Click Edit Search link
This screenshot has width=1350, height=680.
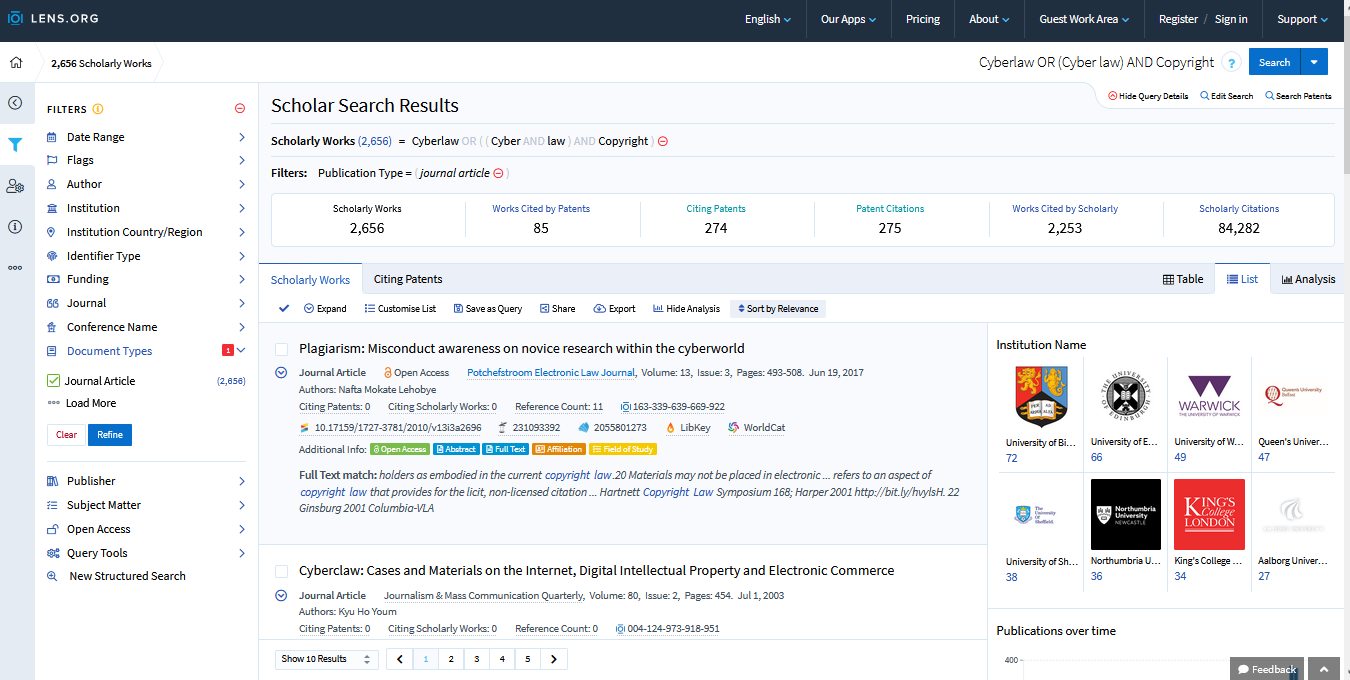click(x=1227, y=96)
